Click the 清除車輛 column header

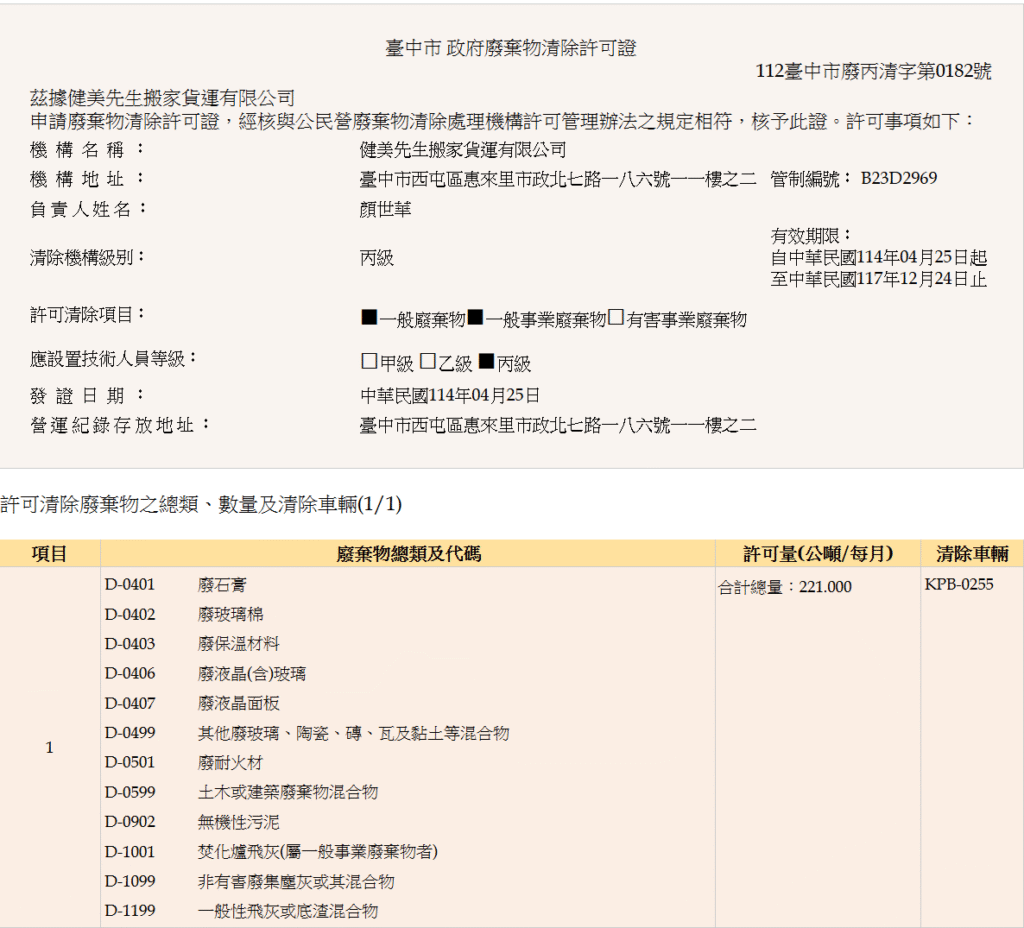(x=971, y=553)
